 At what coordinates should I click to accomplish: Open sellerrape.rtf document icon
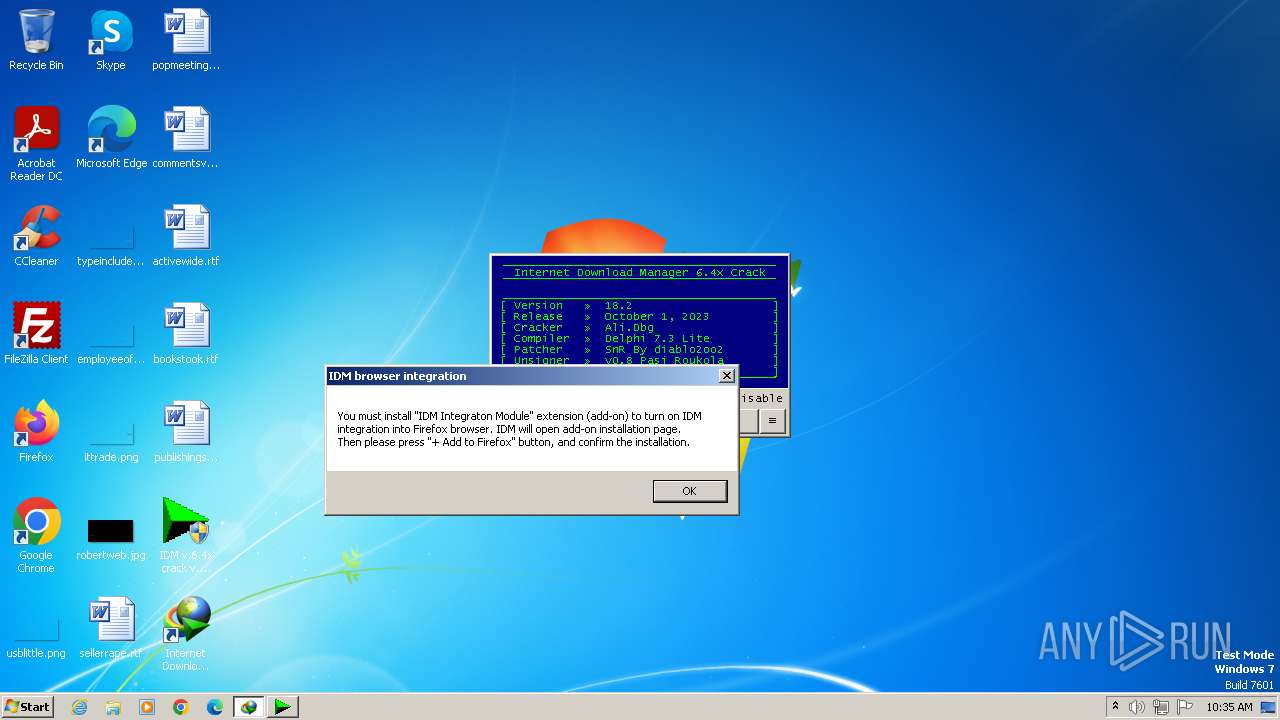(x=110, y=628)
